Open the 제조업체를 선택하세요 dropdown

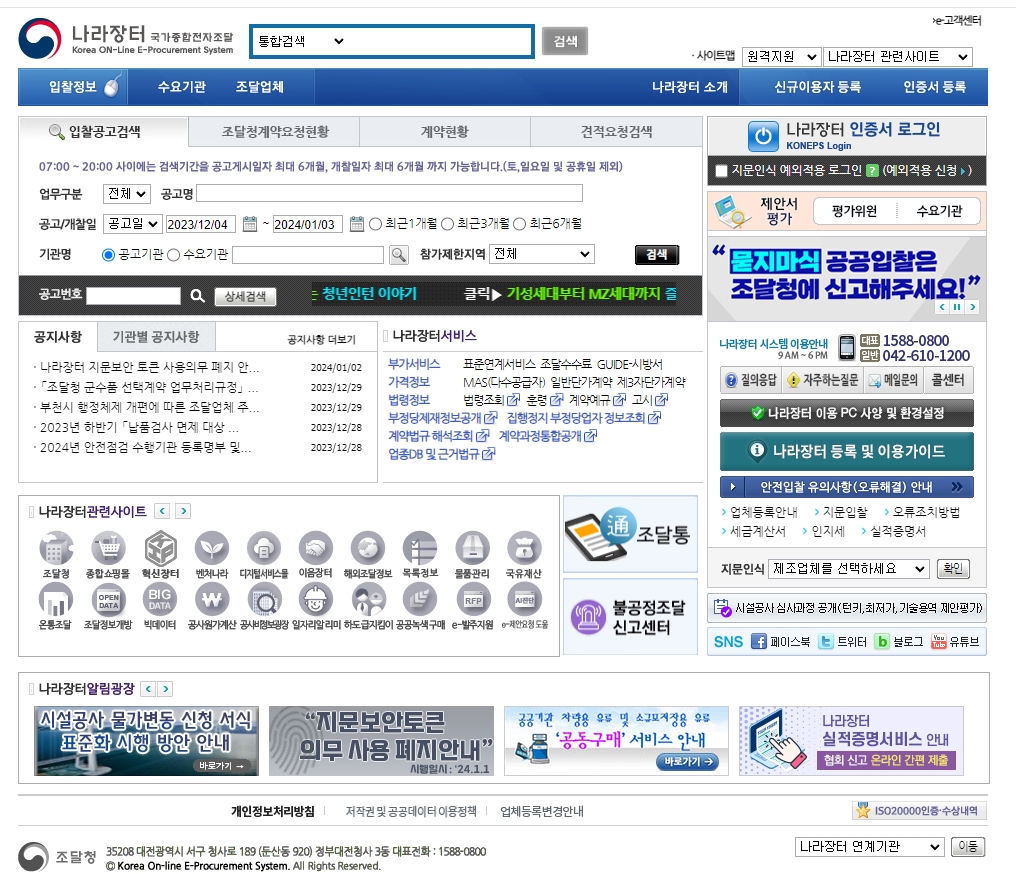pos(849,569)
